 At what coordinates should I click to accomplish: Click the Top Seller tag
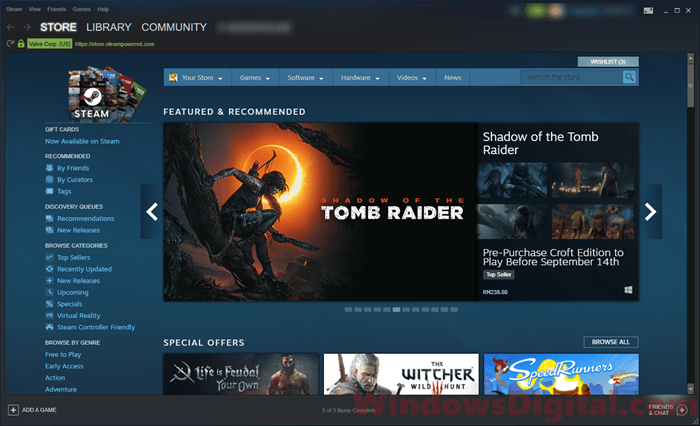499,275
